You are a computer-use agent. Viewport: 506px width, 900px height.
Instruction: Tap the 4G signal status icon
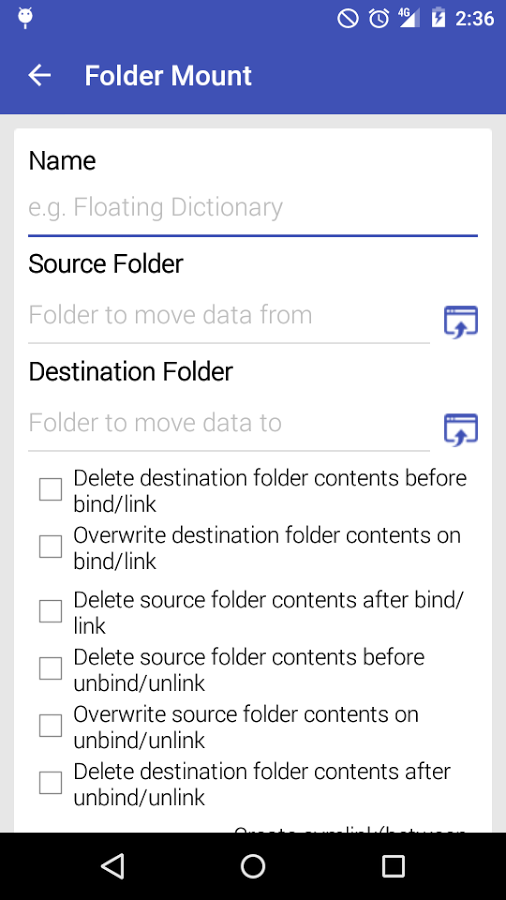[x=409, y=18]
